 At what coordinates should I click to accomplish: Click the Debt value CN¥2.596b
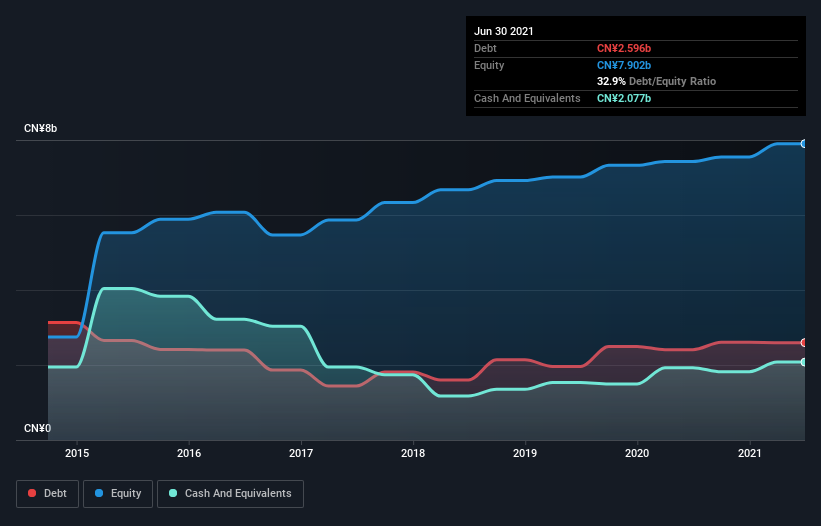(624, 48)
